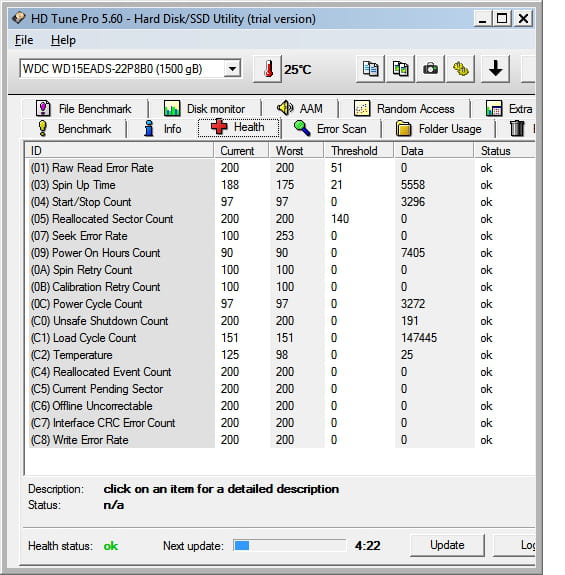Open the Info tab

[x=162, y=129]
